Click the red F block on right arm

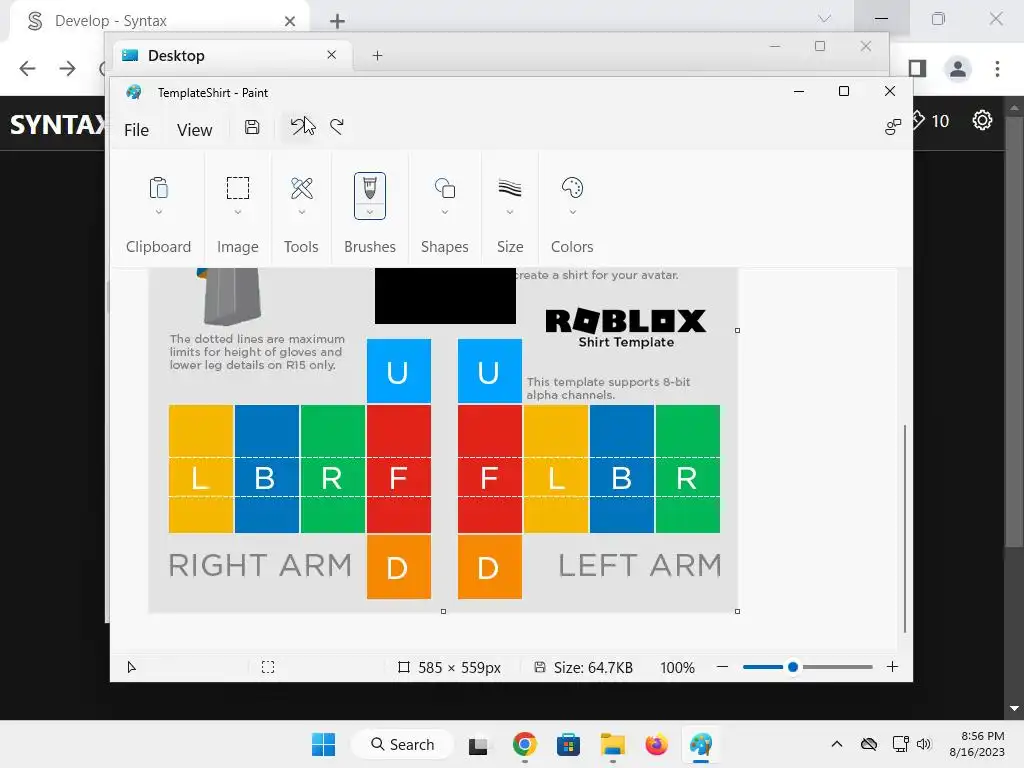click(x=398, y=469)
